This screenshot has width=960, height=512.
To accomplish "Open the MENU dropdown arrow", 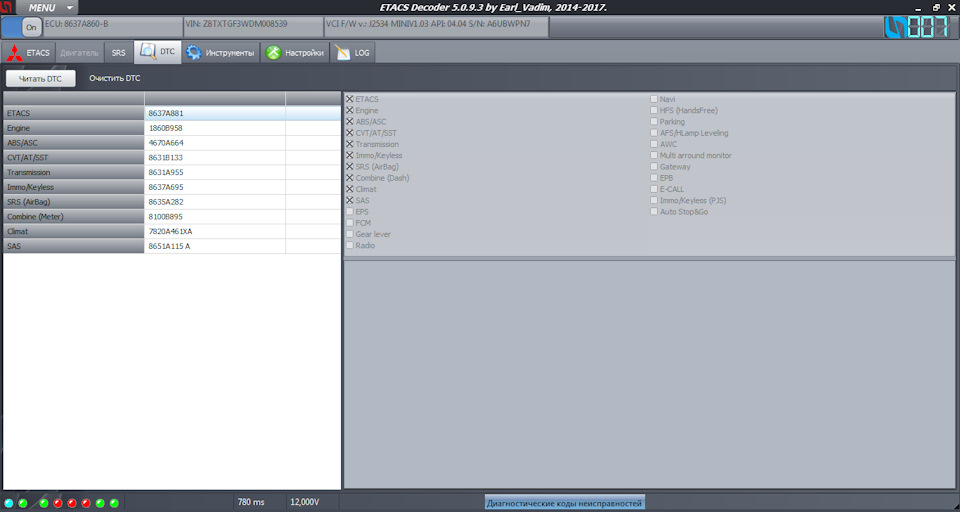I will tap(69, 8).
